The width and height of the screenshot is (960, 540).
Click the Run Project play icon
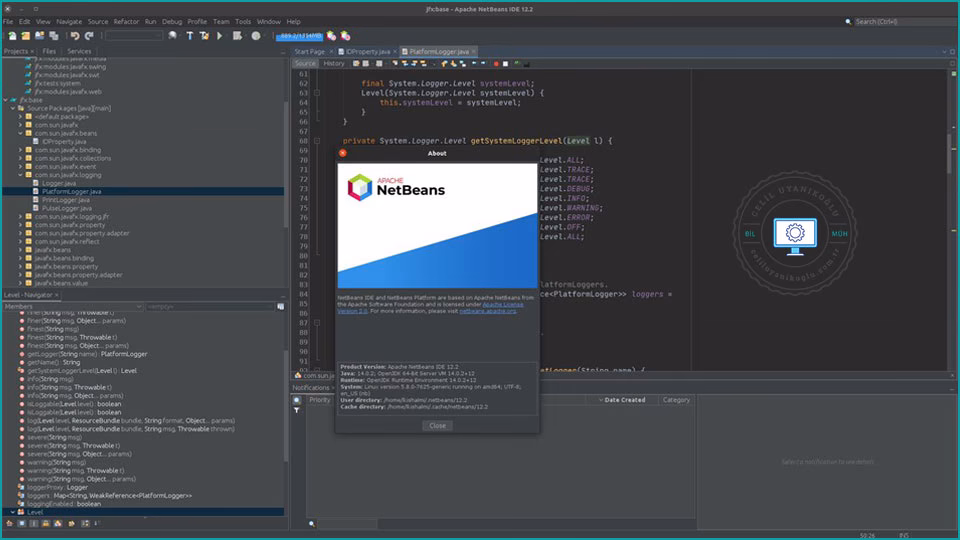tap(219, 36)
